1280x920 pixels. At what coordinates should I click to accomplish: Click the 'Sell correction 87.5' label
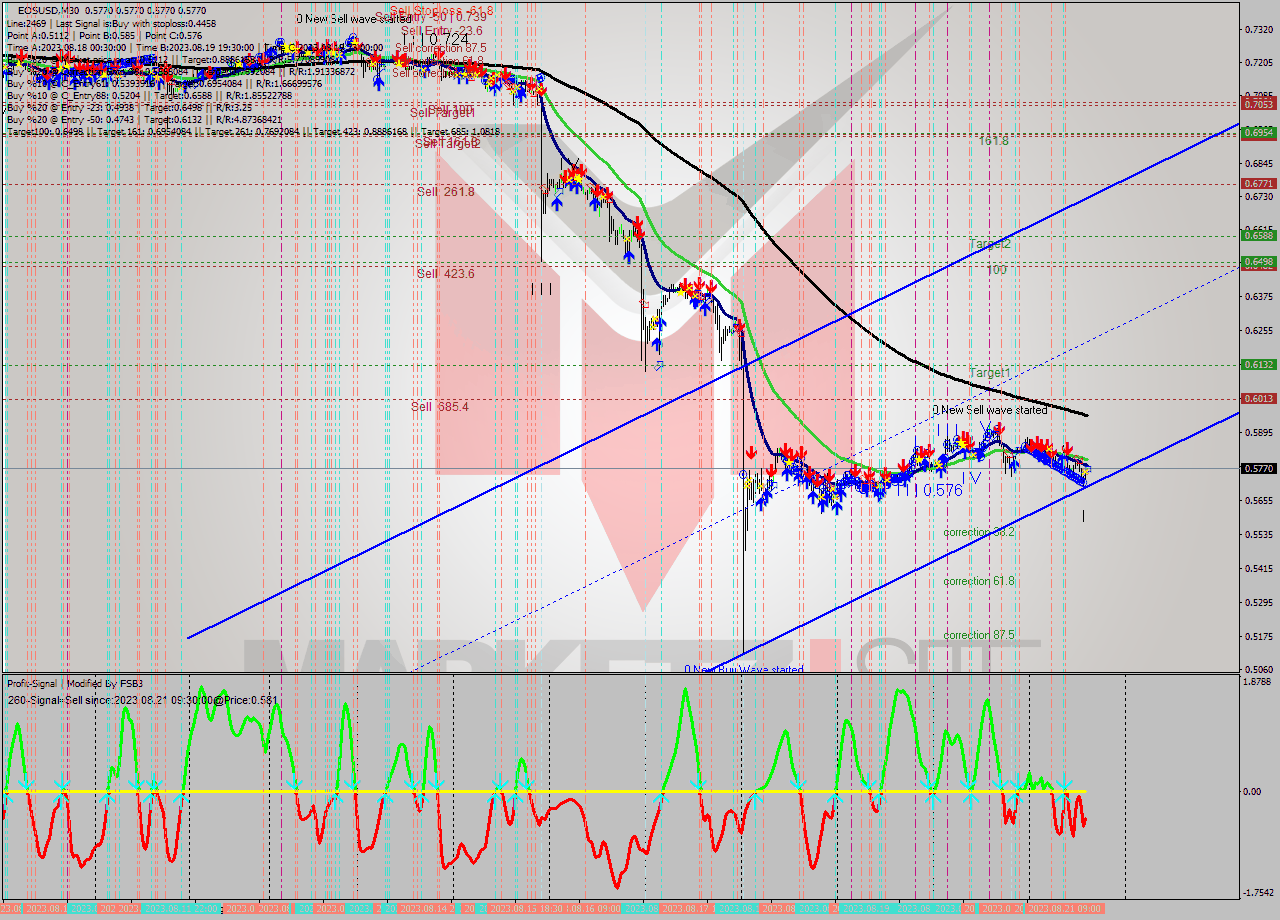[x=441, y=48]
